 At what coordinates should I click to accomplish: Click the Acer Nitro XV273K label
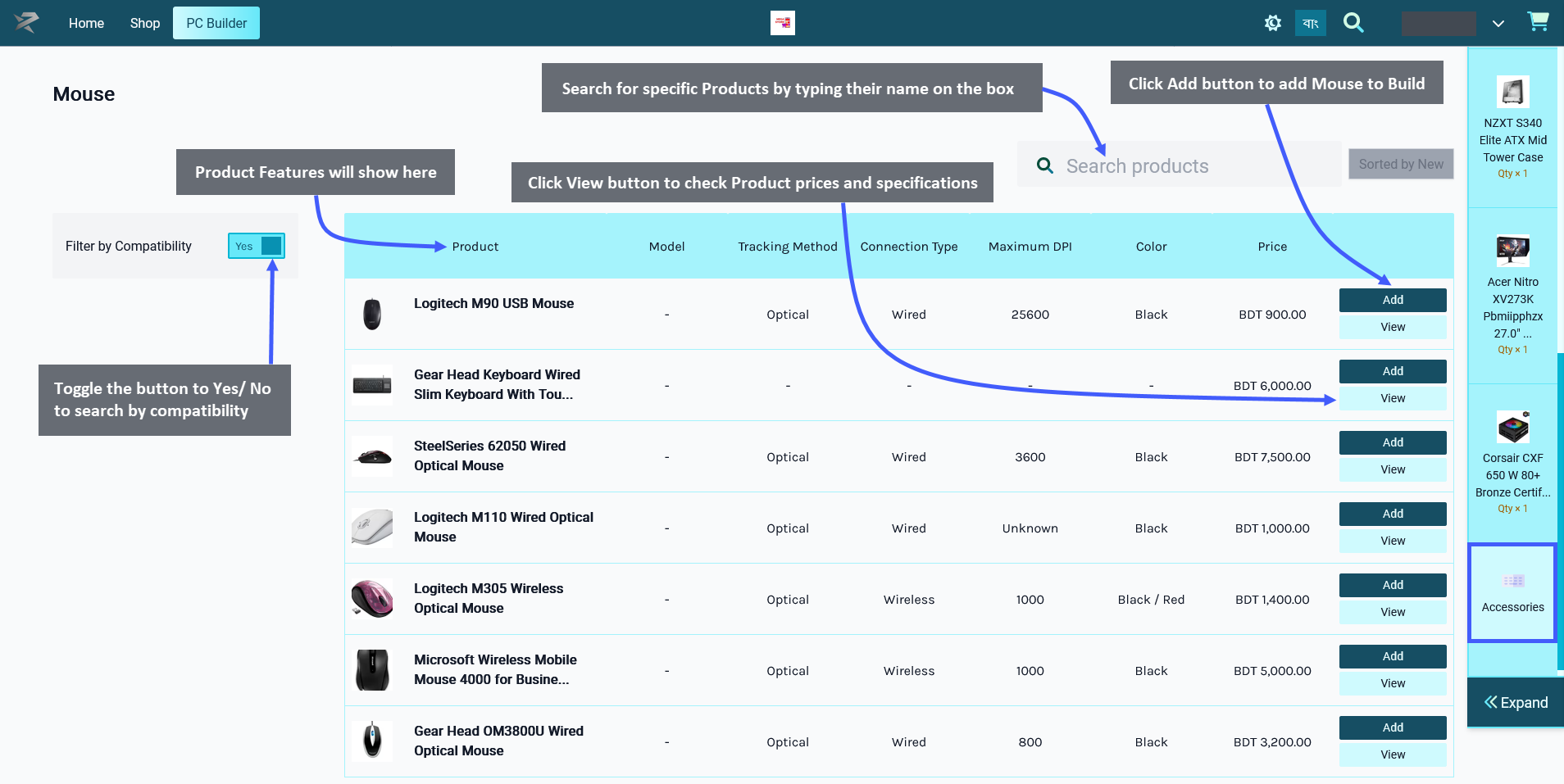pyautogui.click(x=1512, y=307)
